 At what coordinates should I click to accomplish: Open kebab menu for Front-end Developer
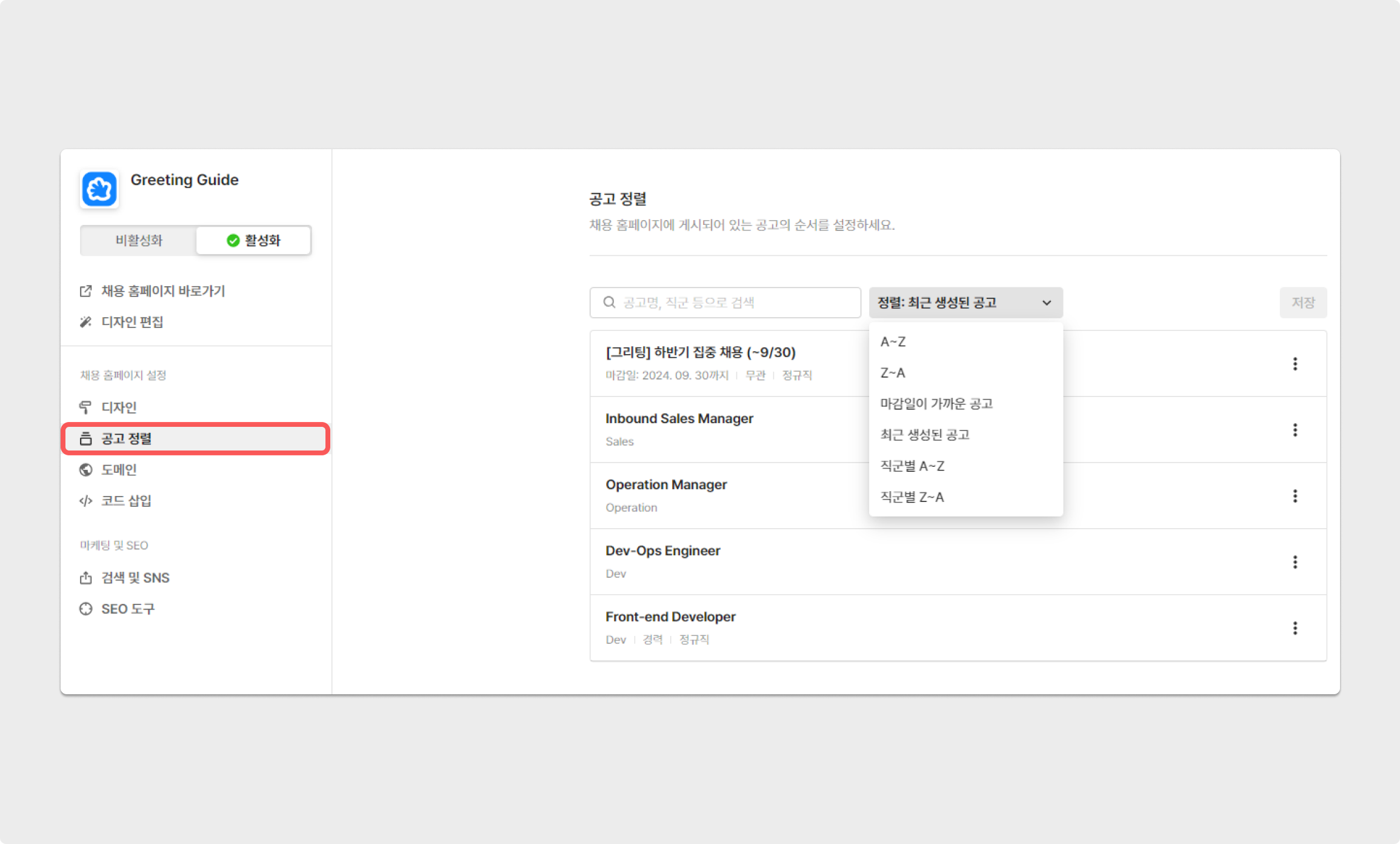(1295, 628)
